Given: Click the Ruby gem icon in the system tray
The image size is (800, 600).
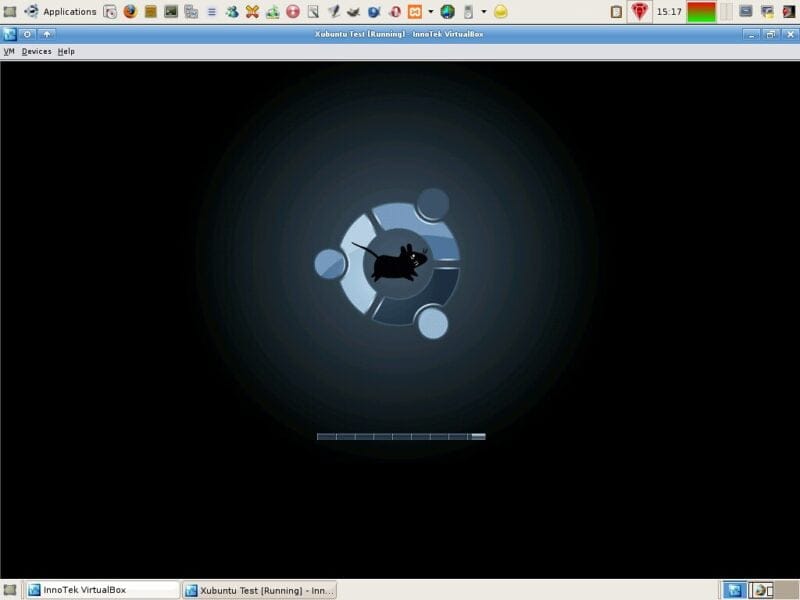Looking at the screenshot, I should coord(638,12).
